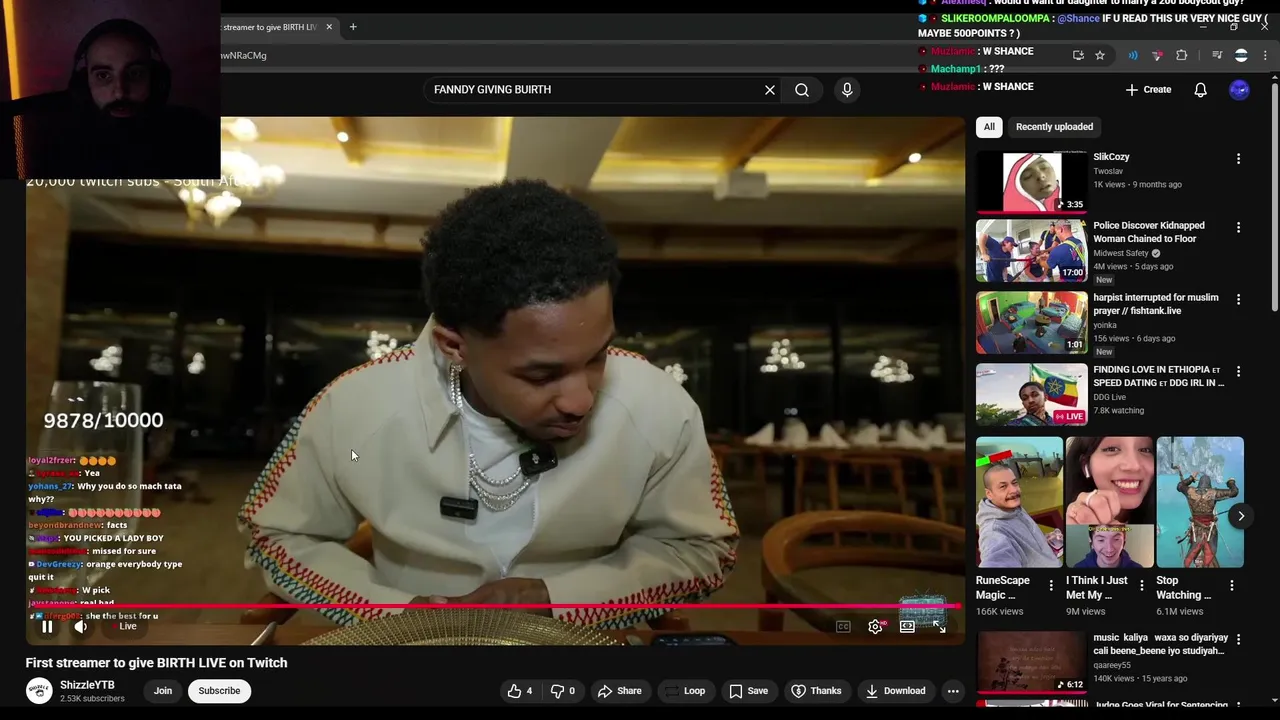Open Police Discover Kidnapped Woman thumbnail
Screen dimensions: 1280x720
1031,251
